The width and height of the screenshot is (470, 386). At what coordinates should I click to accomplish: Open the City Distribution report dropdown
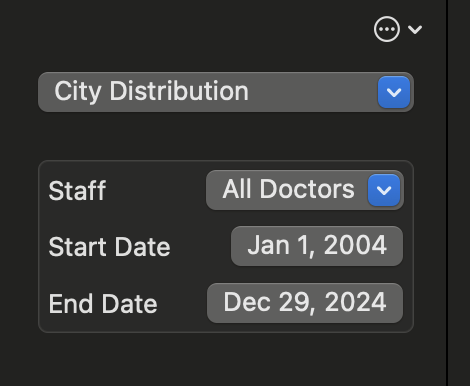point(226,92)
